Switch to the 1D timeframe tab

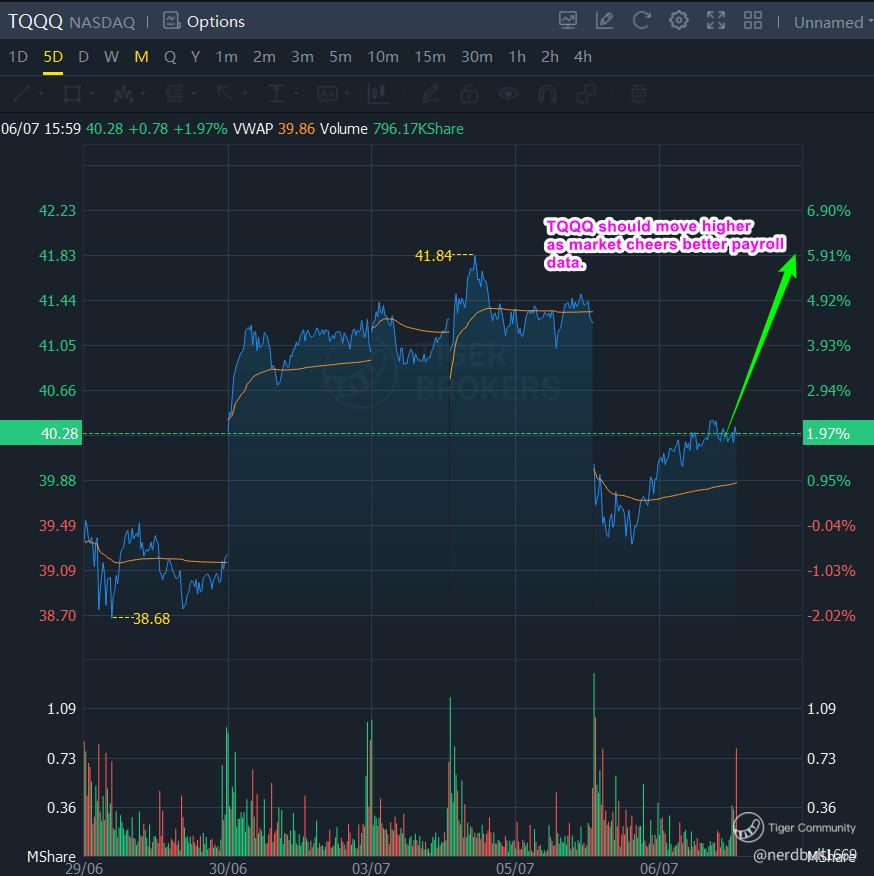[18, 56]
